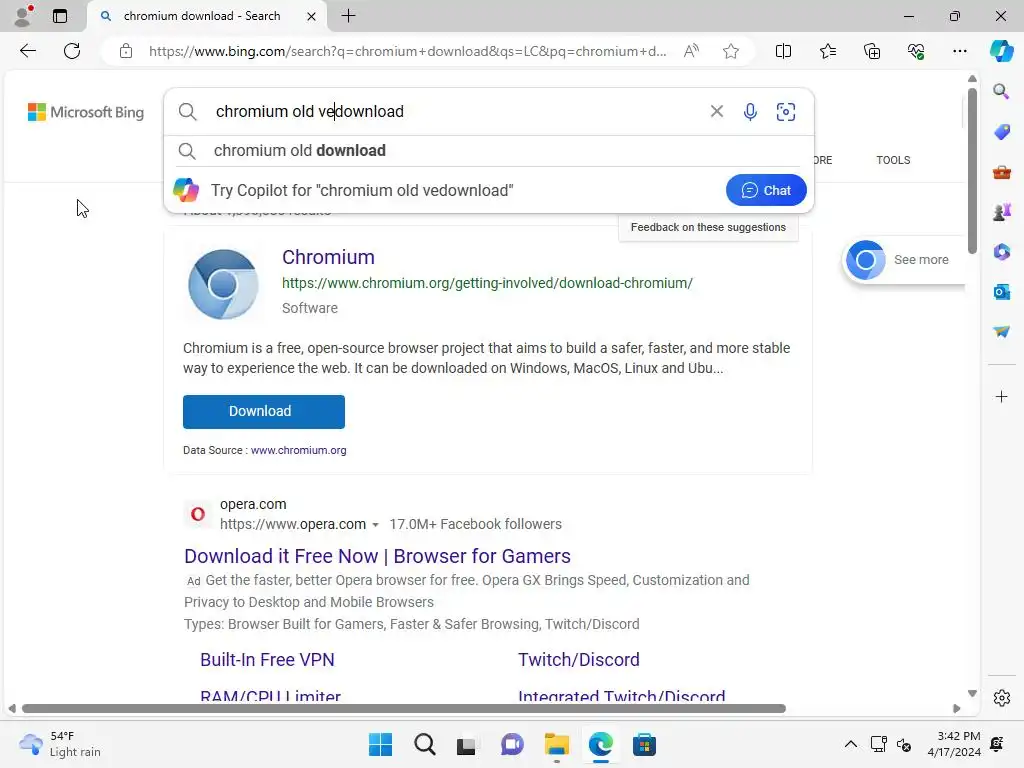Click the address bar URL

point(408,51)
